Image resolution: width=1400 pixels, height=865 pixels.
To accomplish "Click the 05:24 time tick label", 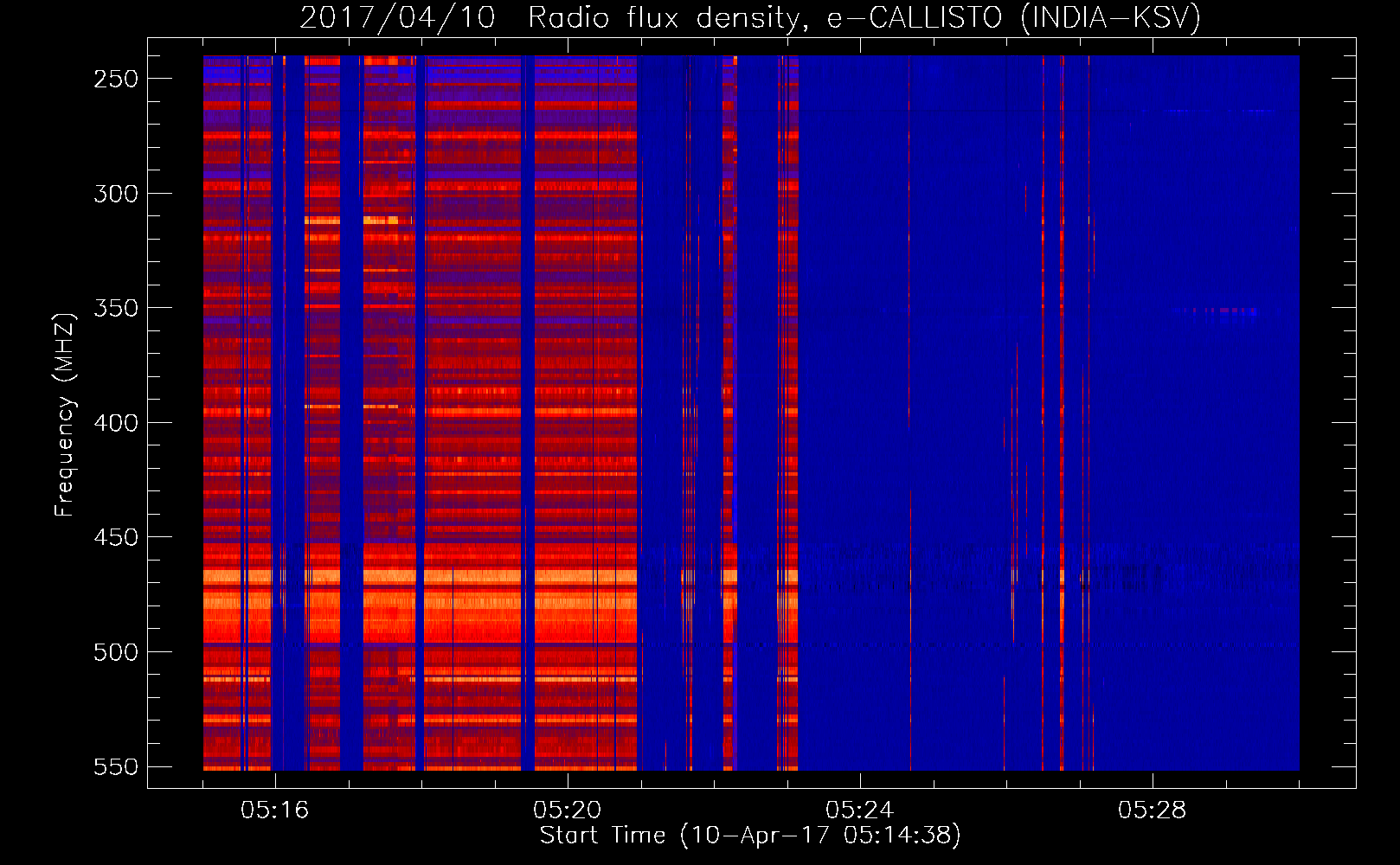I will [x=859, y=811].
